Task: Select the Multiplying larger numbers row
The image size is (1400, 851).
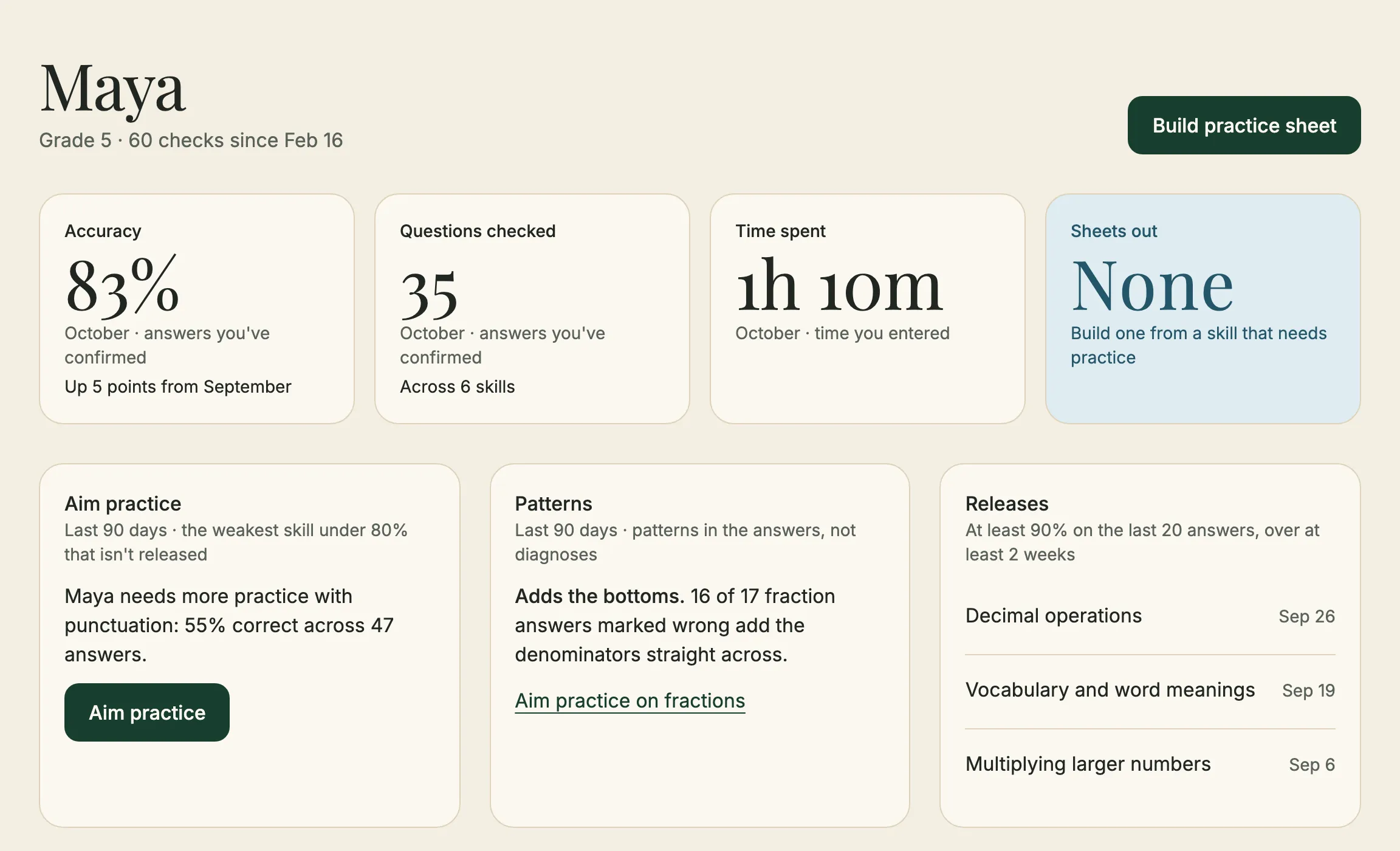Action: tap(1150, 765)
